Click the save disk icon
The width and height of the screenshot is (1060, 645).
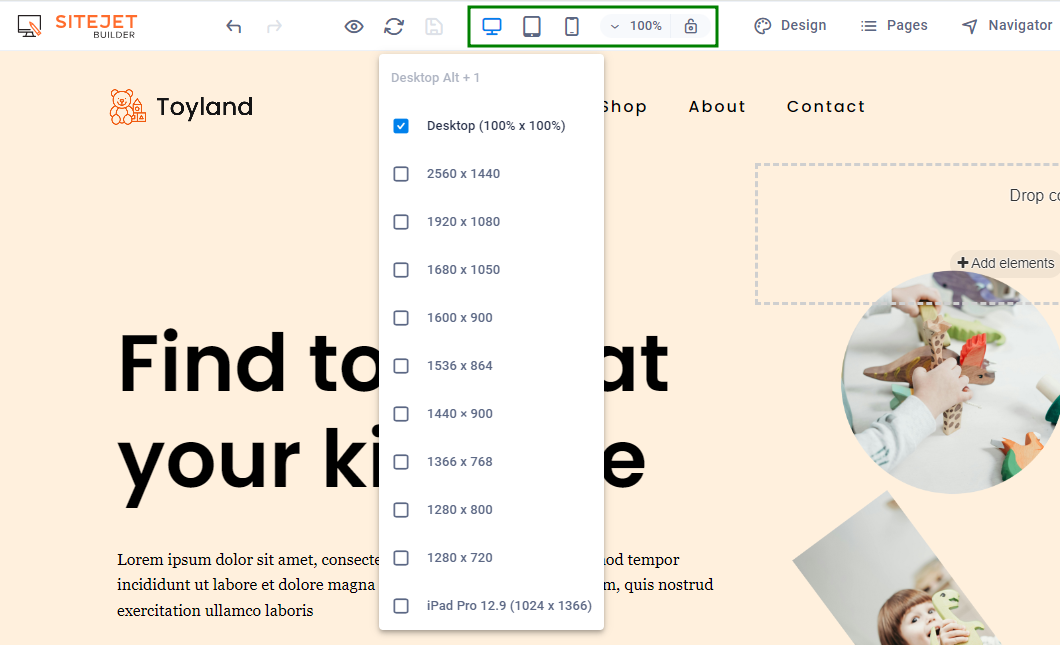click(x=434, y=26)
